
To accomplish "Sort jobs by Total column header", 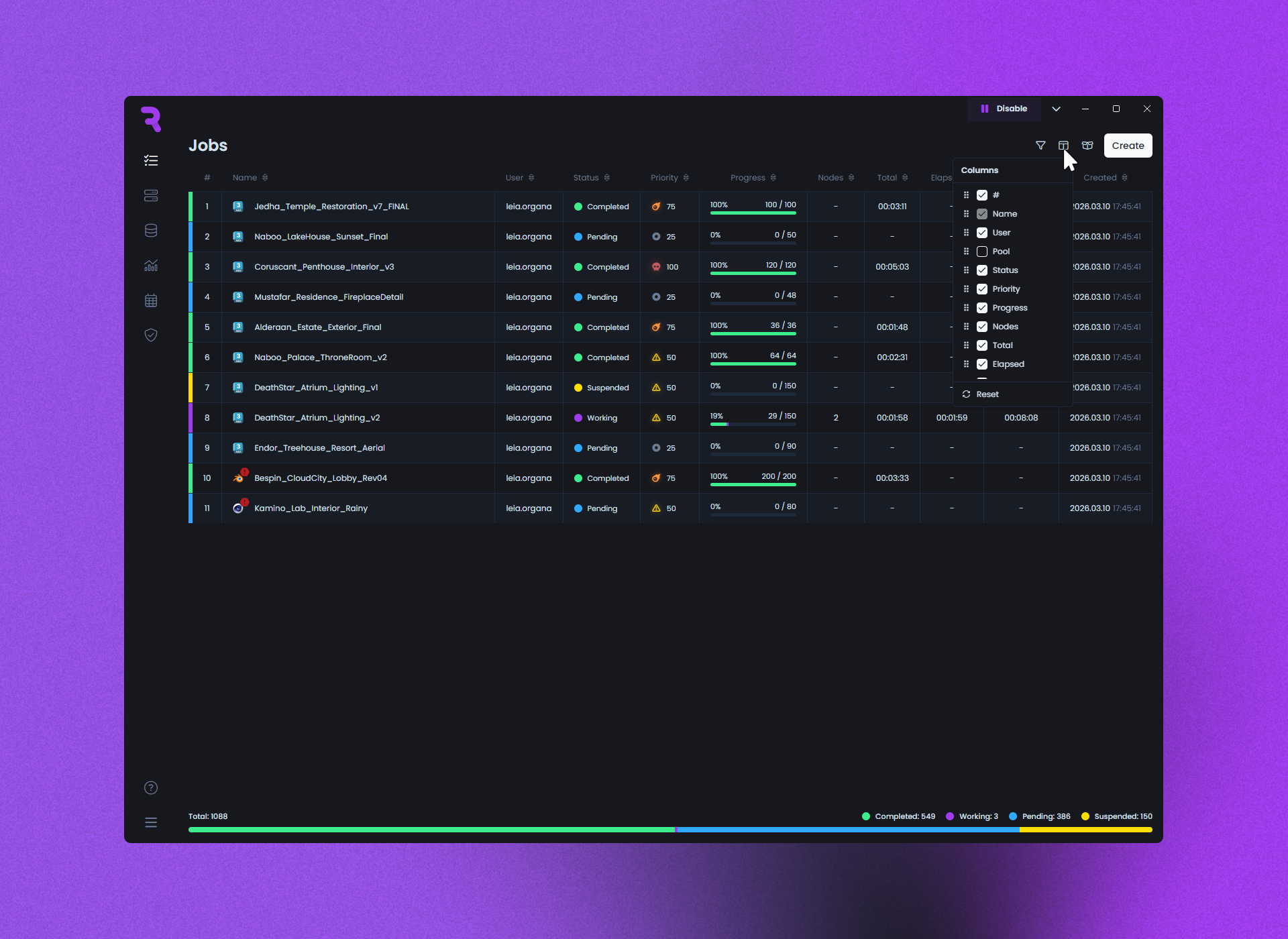I will pos(892,178).
